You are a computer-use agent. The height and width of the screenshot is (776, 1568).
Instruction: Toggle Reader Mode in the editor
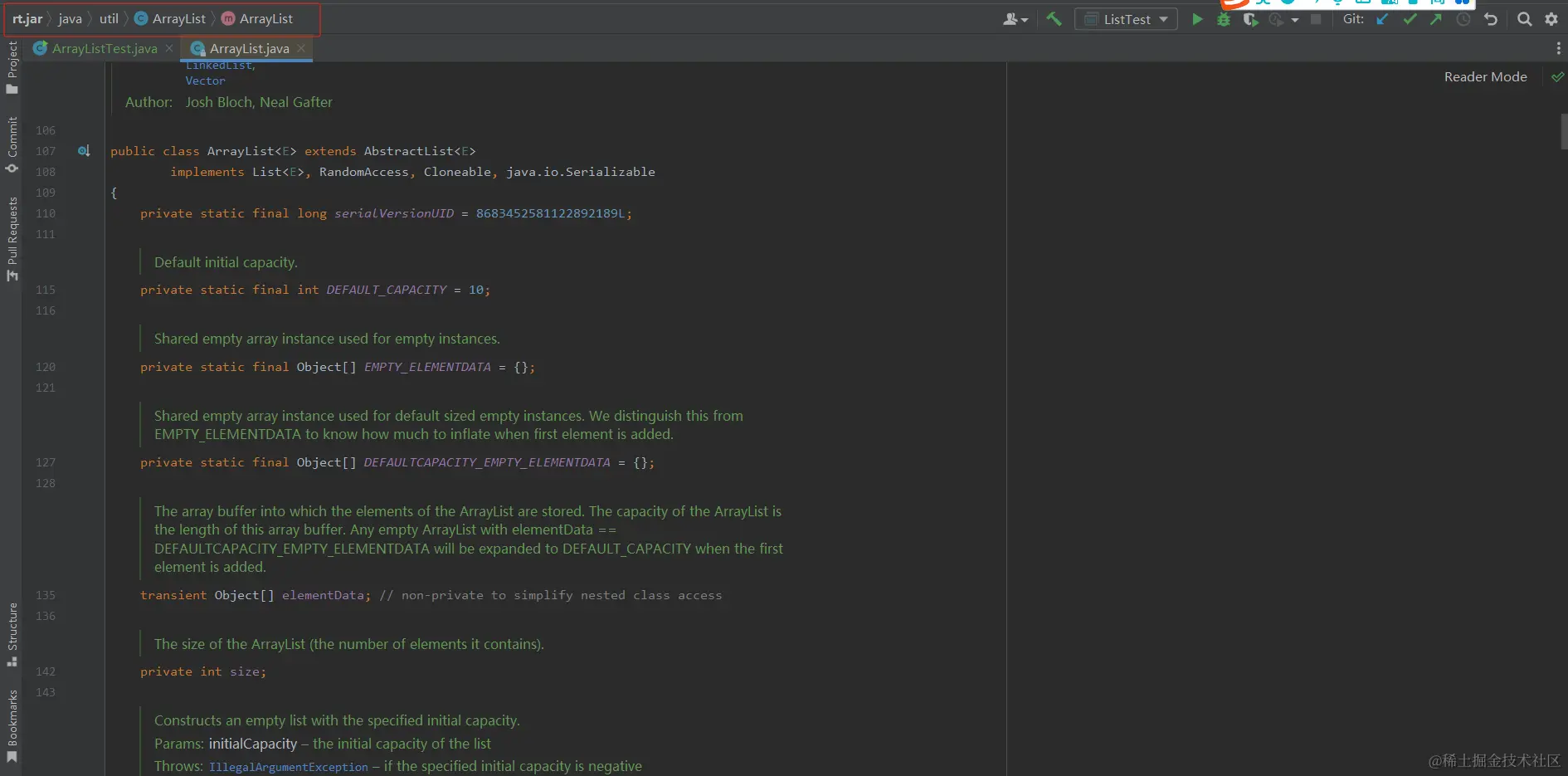(1485, 76)
